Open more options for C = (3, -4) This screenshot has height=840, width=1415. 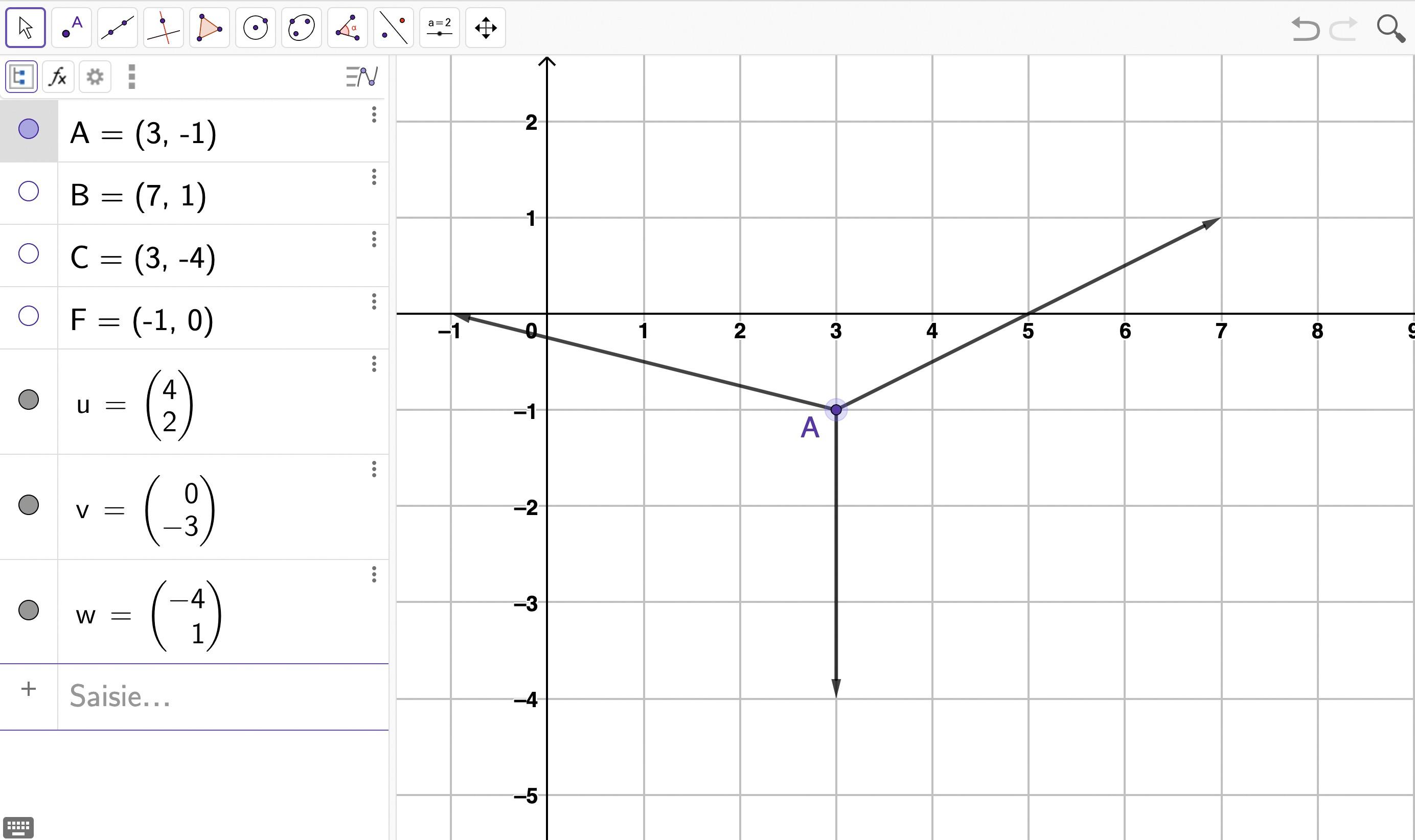374,240
